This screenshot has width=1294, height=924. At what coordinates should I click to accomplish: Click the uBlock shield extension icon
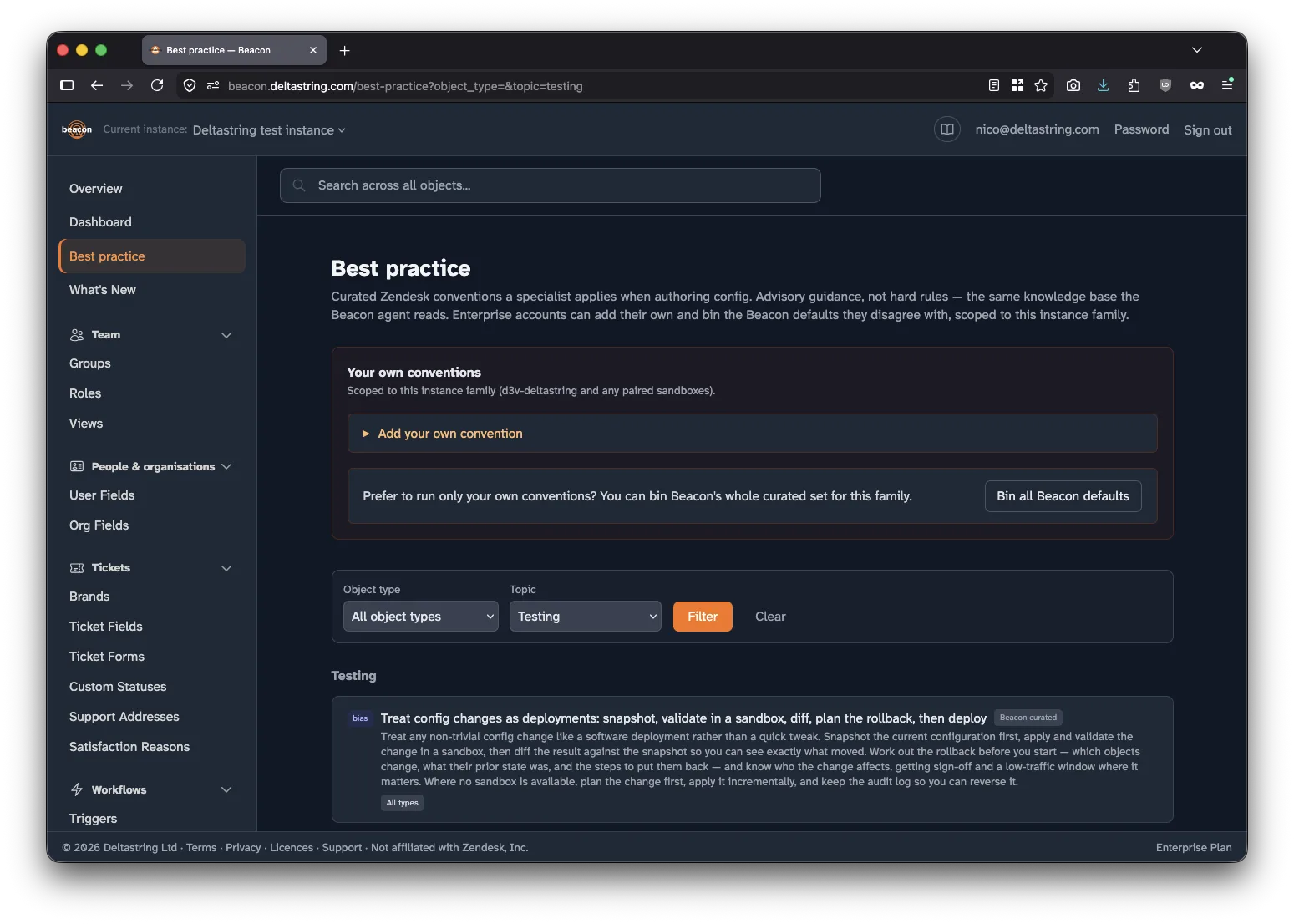pos(1165,85)
